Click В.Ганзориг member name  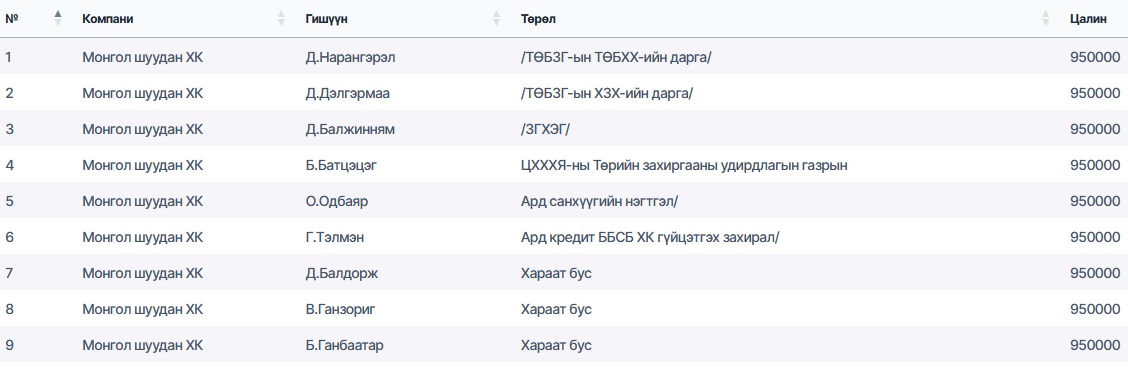pyautogui.click(x=340, y=309)
